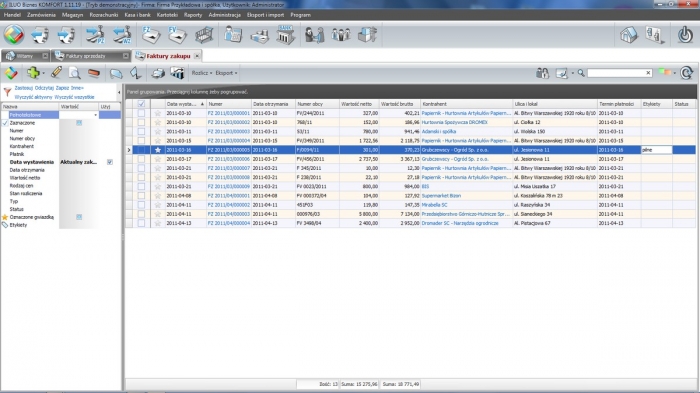Screen dimensions: 700x393
Task: Open the Handel menu
Action: [x=12, y=15]
